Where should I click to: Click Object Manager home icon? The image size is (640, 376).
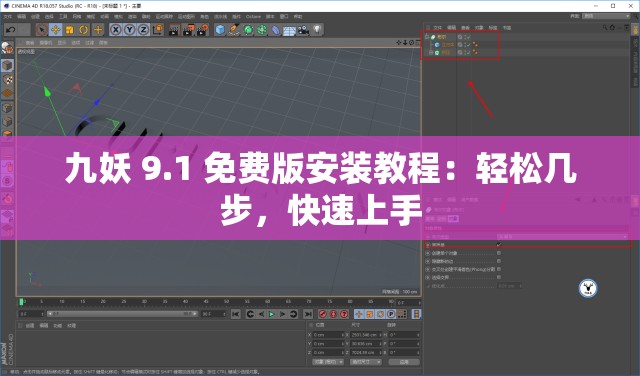[x=612, y=27]
